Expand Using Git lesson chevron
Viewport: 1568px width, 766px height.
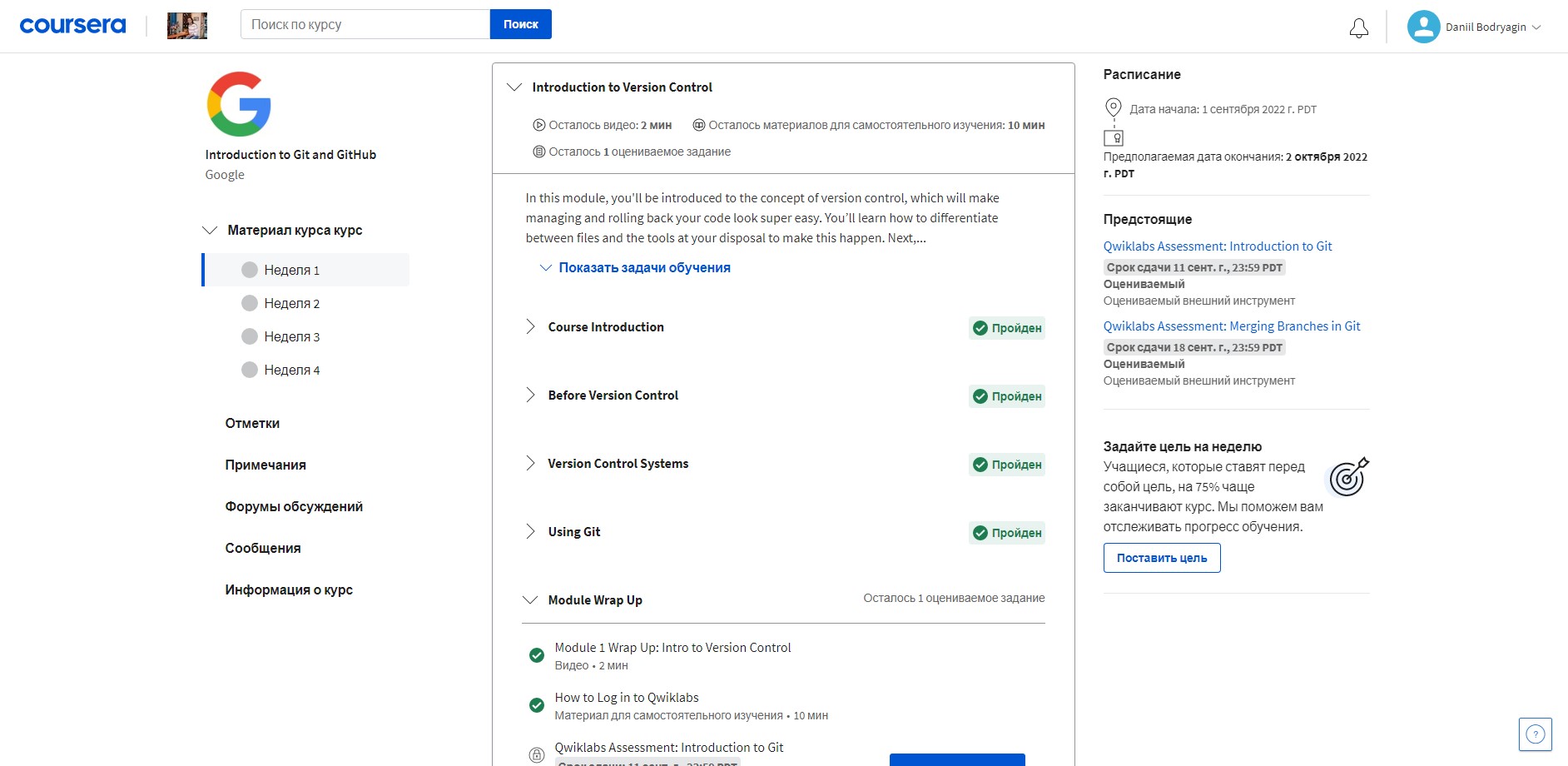click(530, 532)
